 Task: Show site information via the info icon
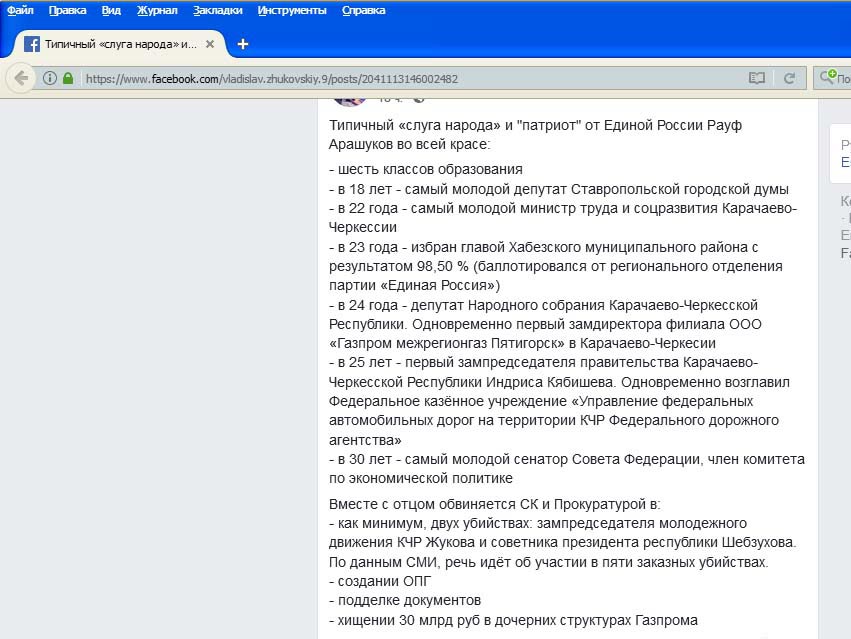[x=49, y=78]
